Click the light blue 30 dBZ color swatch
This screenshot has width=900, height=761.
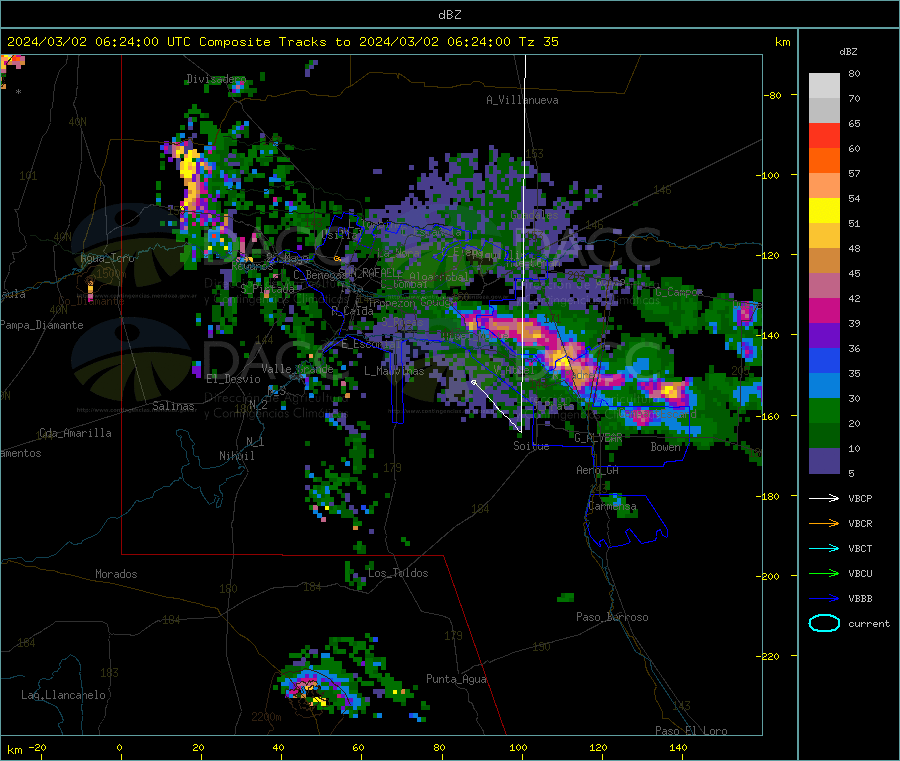click(824, 386)
